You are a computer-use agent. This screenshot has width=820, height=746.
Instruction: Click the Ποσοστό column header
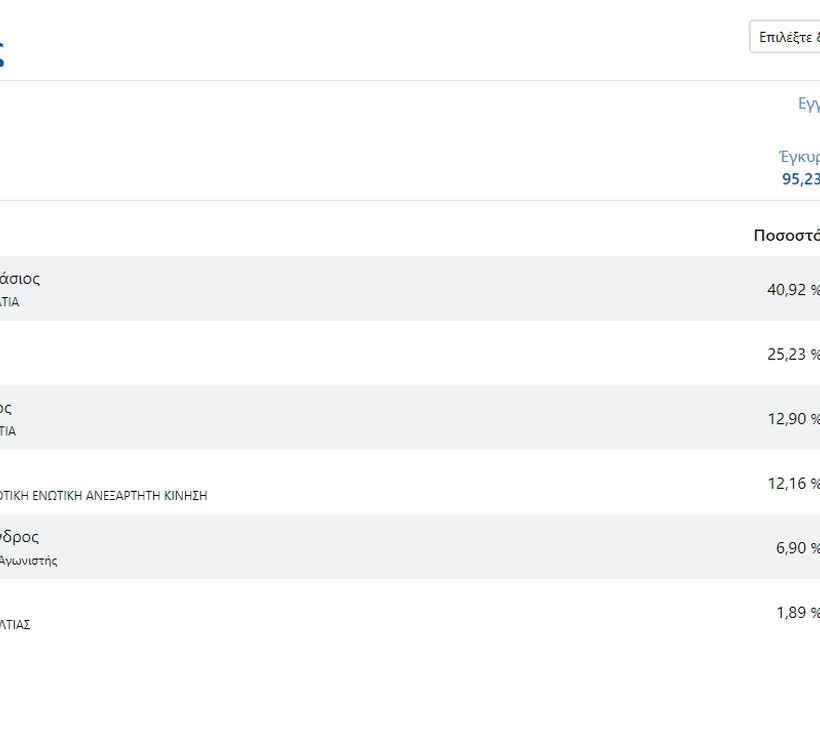click(x=786, y=236)
